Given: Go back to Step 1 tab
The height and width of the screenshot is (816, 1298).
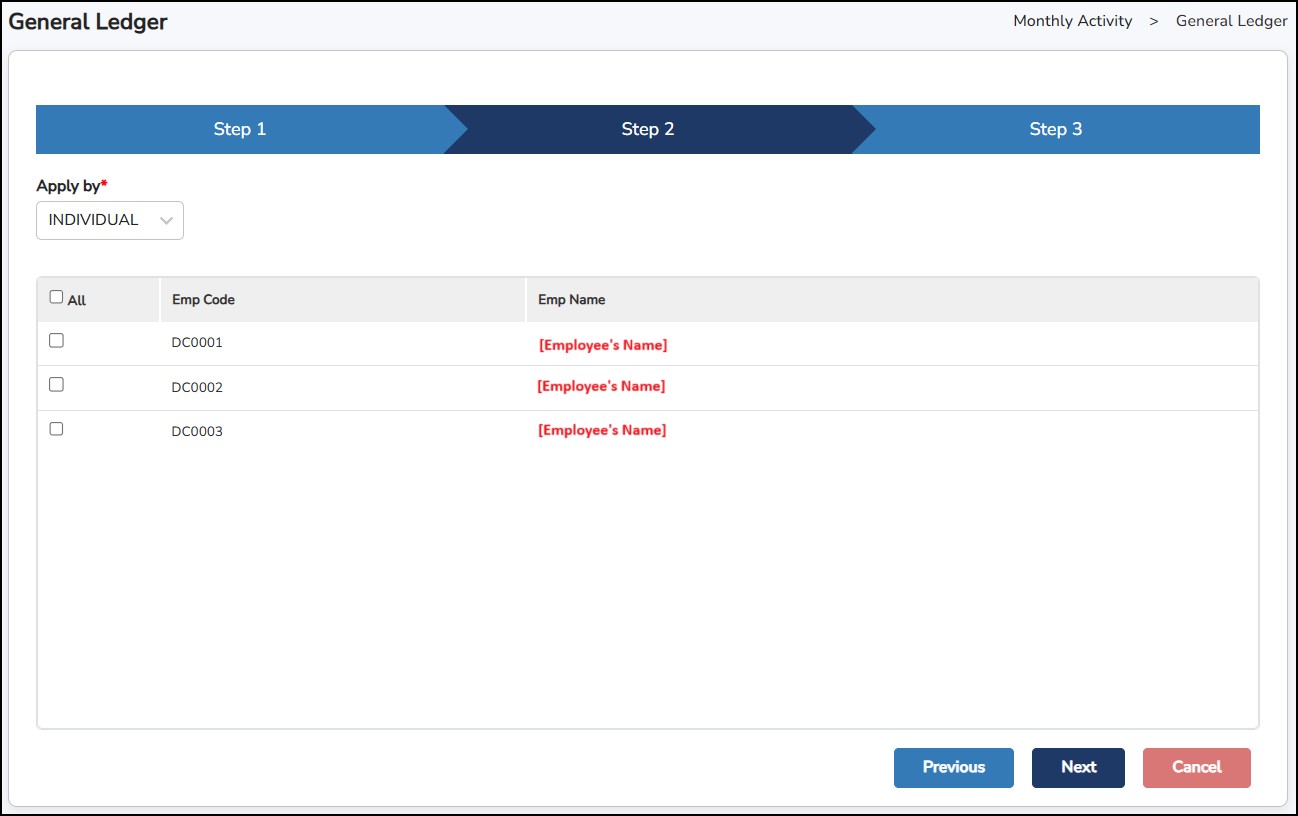Looking at the screenshot, I should pyautogui.click(x=240, y=129).
